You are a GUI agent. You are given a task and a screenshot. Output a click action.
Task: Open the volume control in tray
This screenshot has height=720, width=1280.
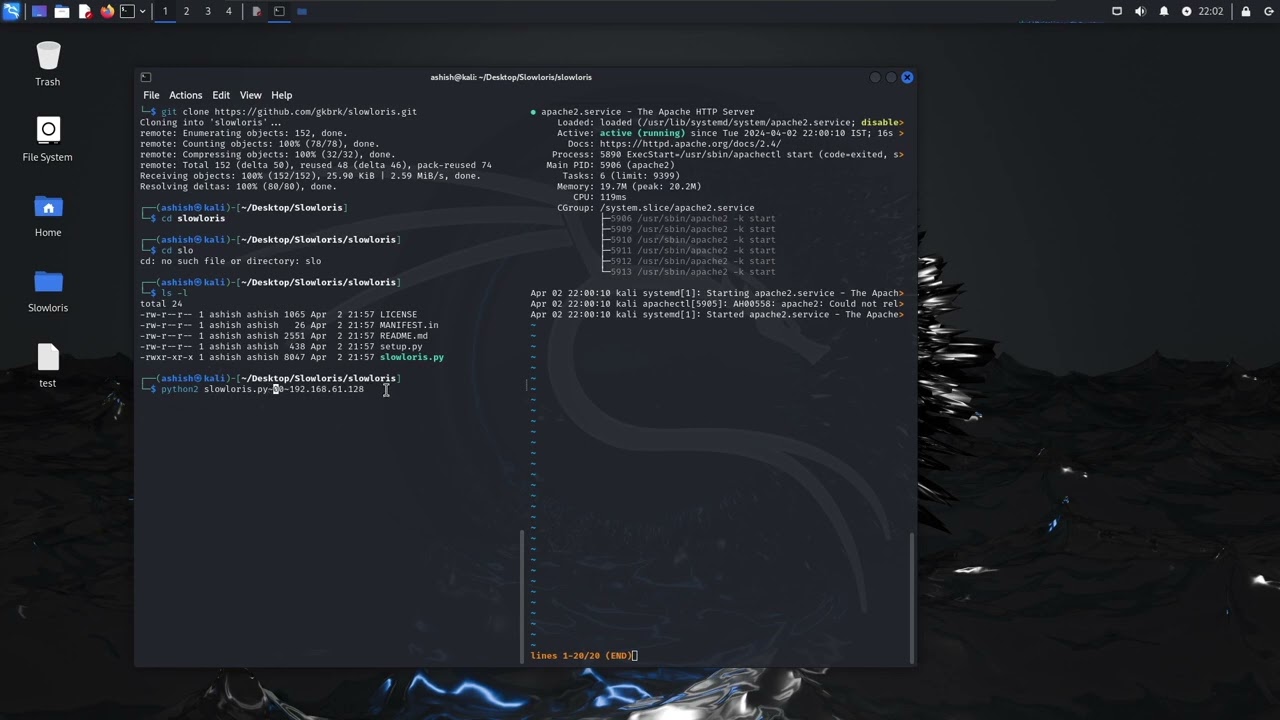click(x=1140, y=11)
